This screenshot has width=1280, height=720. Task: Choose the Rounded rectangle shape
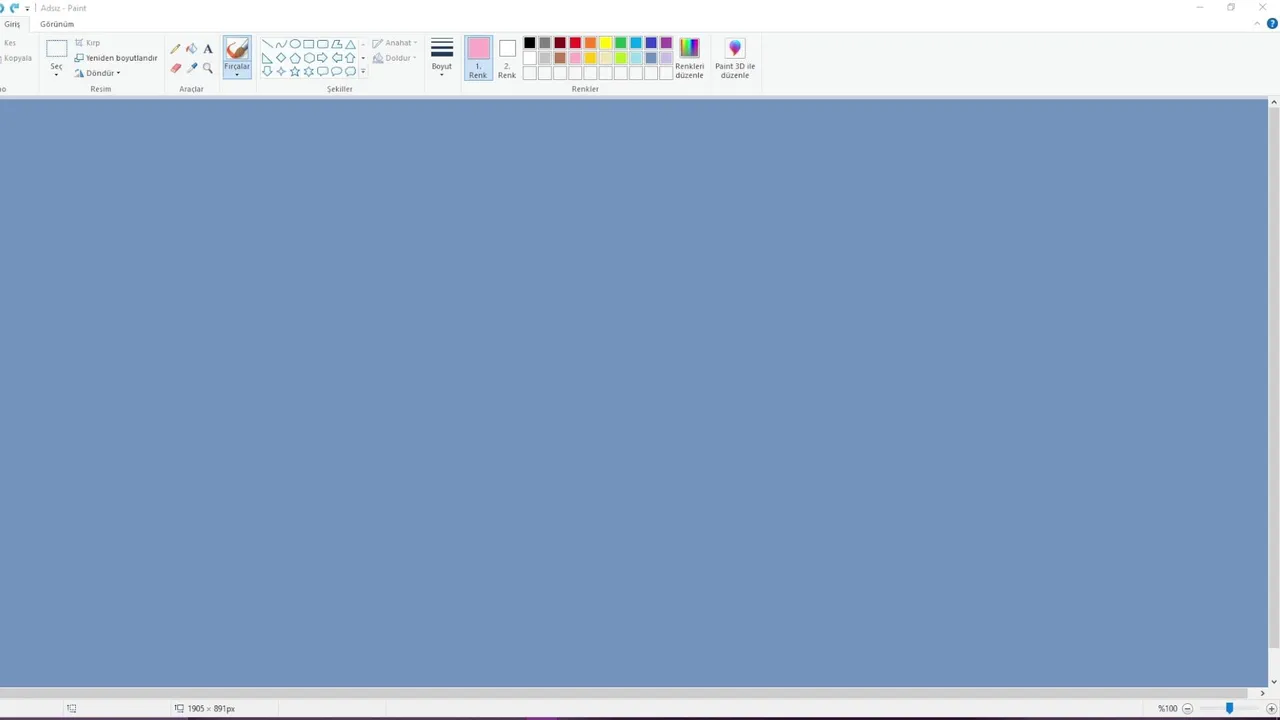(x=323, y=44)
